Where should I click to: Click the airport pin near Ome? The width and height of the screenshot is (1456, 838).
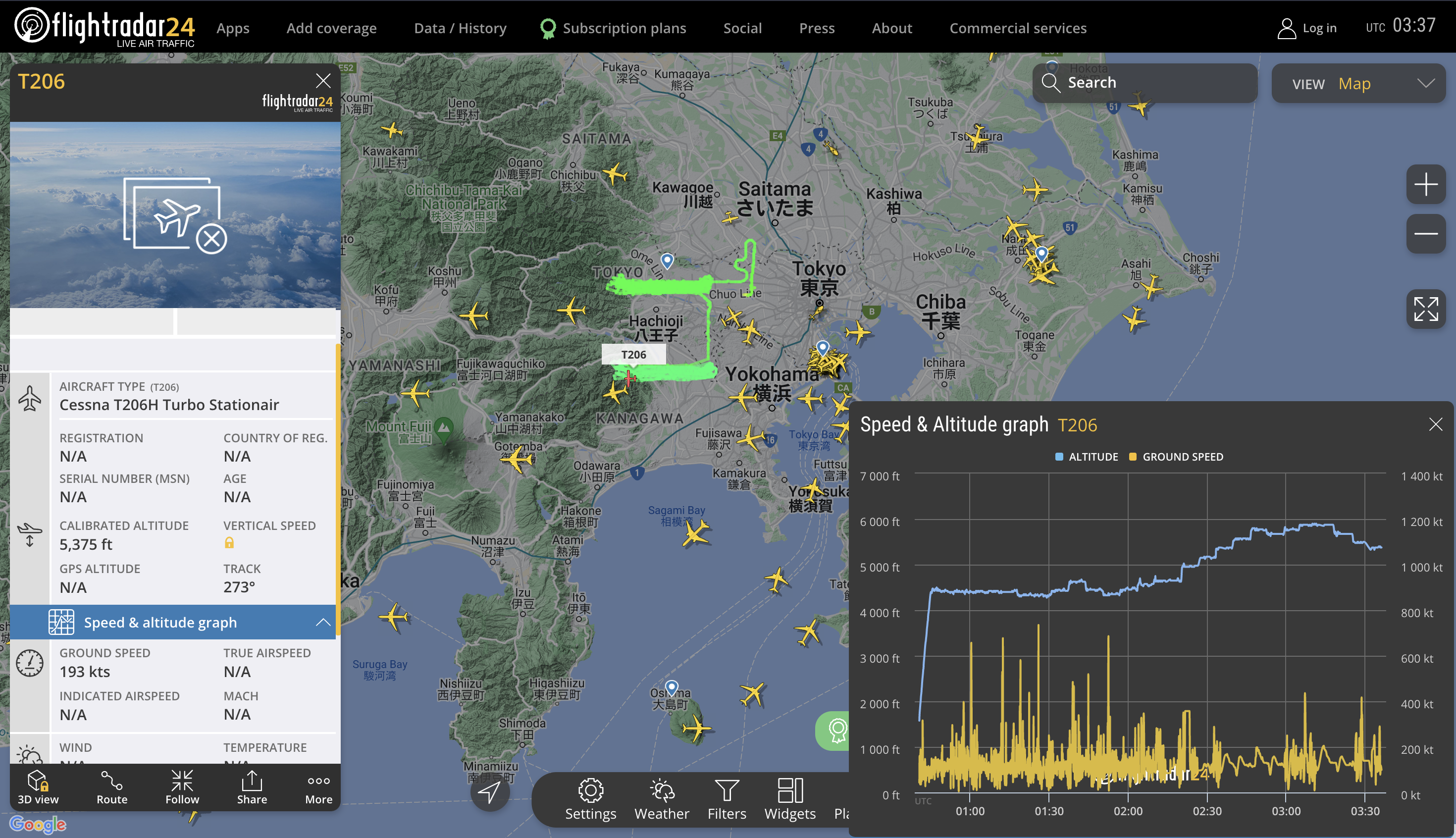point(667,261)
